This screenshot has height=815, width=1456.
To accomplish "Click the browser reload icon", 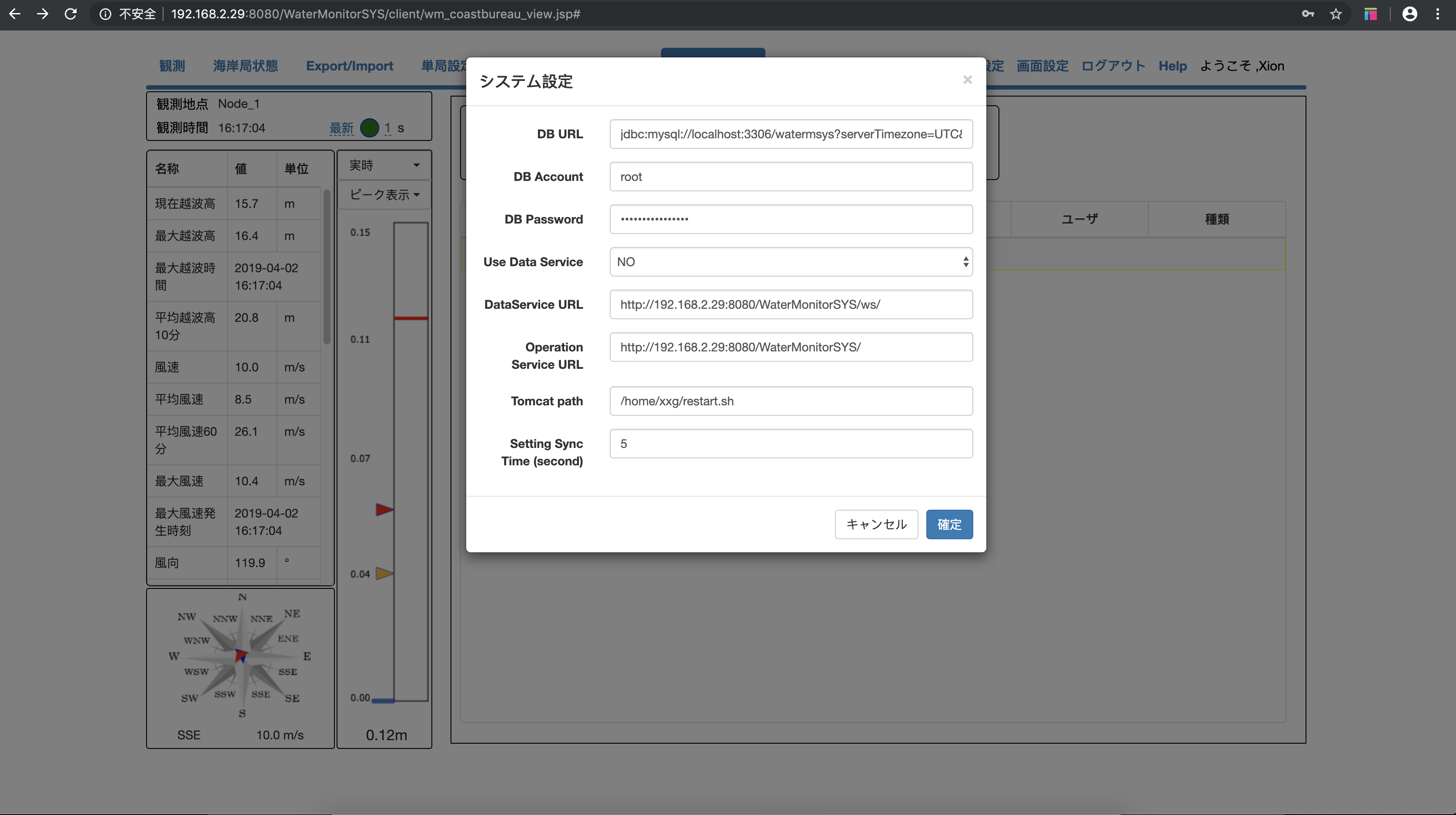I will (x=70, y=14).
